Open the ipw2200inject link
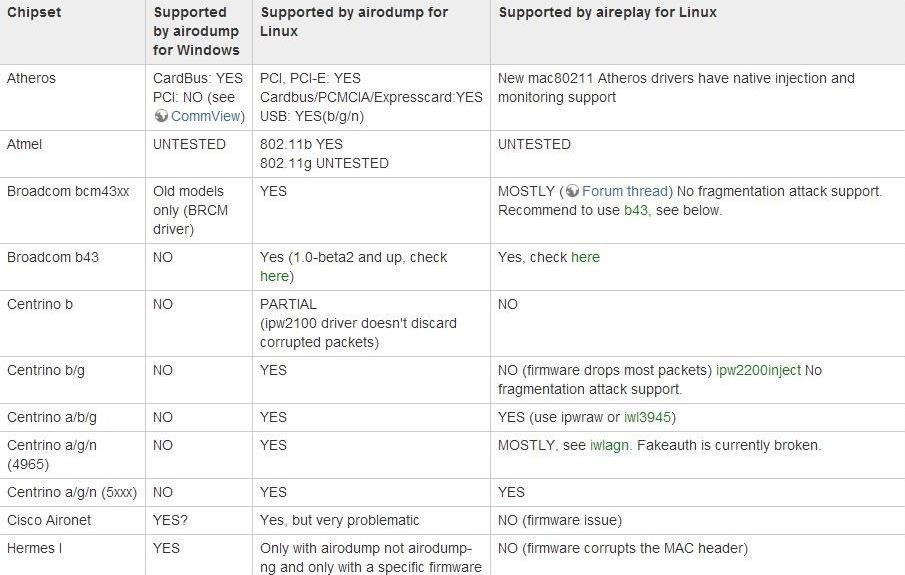 coord(758,370)
